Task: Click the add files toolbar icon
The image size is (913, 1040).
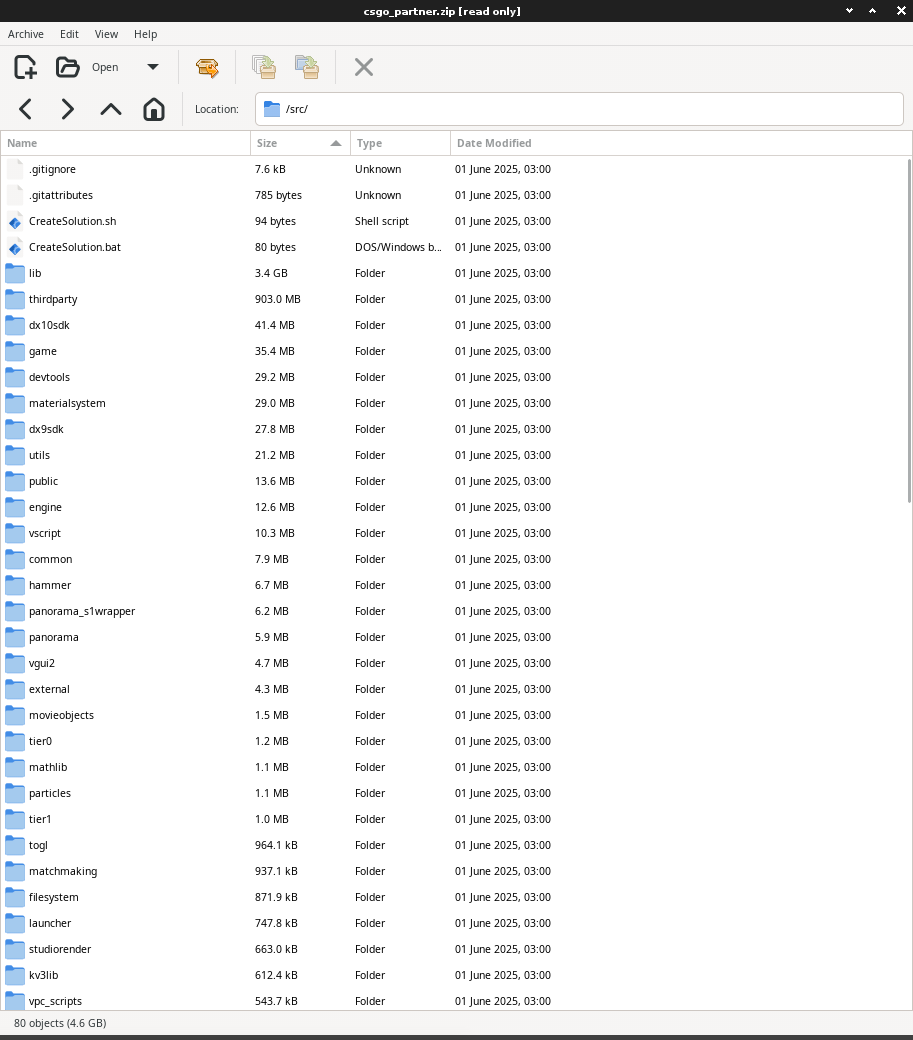Action: [264, 67]
